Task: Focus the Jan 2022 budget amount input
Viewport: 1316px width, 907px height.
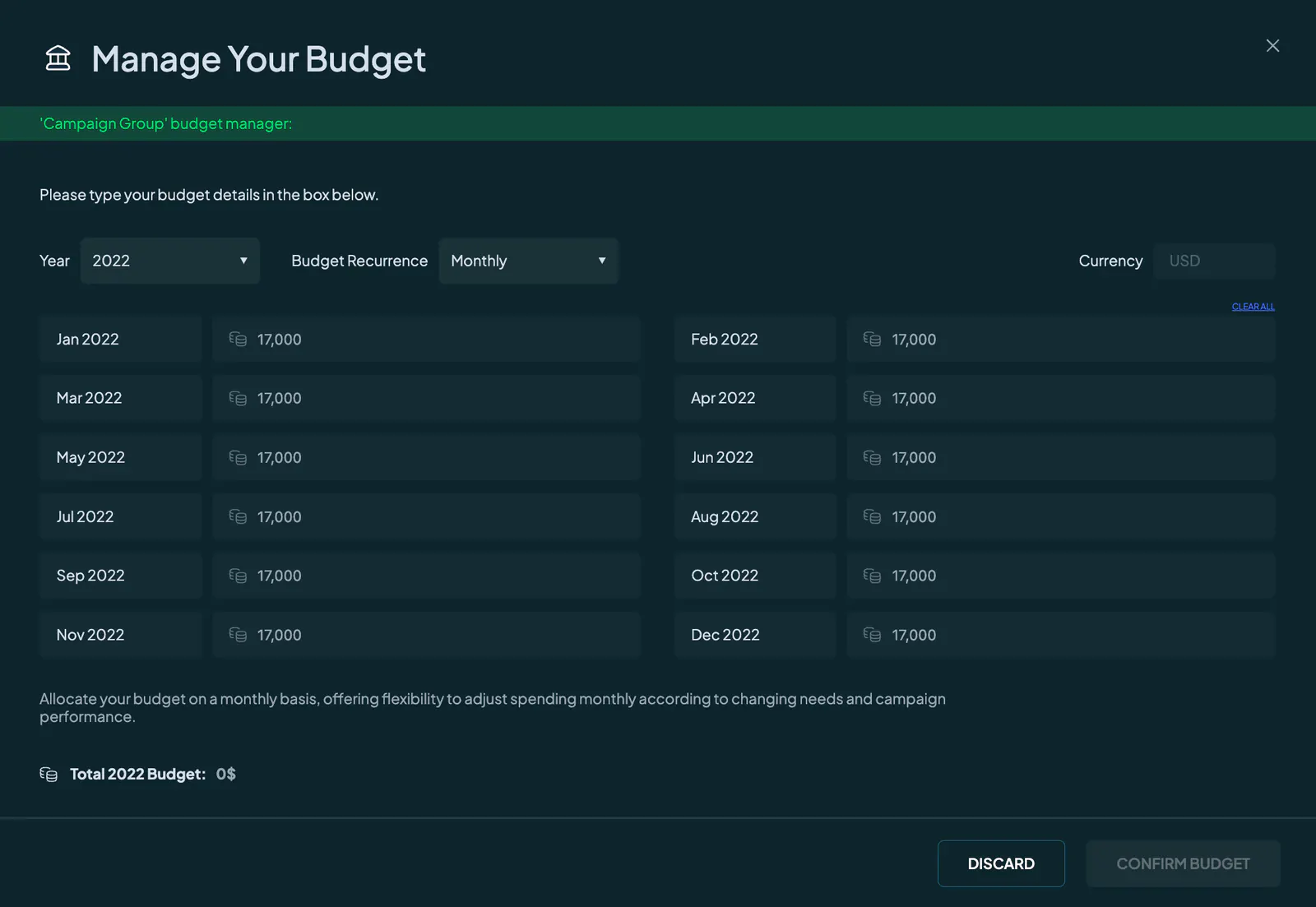Action: pyautogui.click(x=426, y=339)
